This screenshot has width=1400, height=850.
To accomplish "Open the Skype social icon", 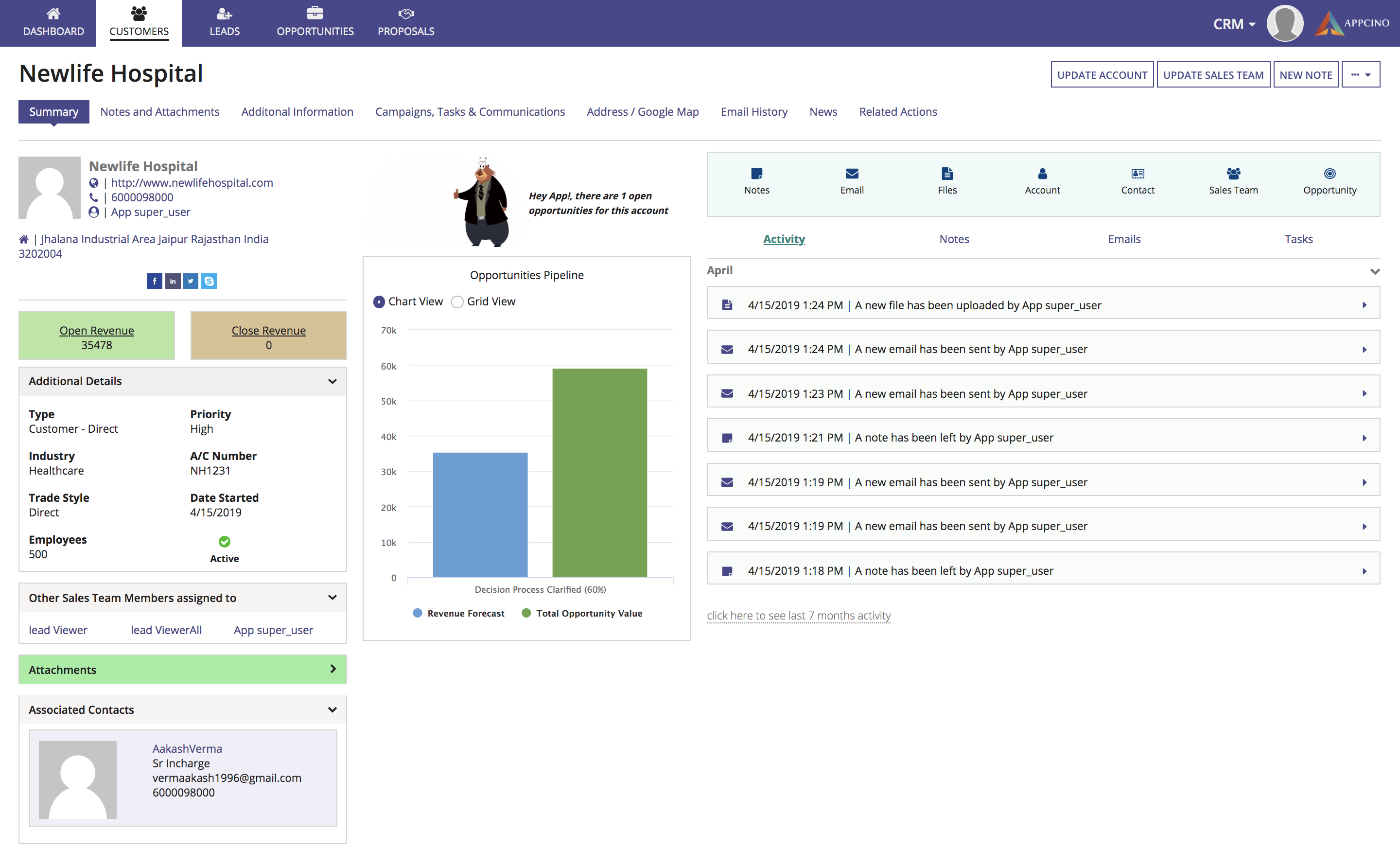I will [209, 281].
